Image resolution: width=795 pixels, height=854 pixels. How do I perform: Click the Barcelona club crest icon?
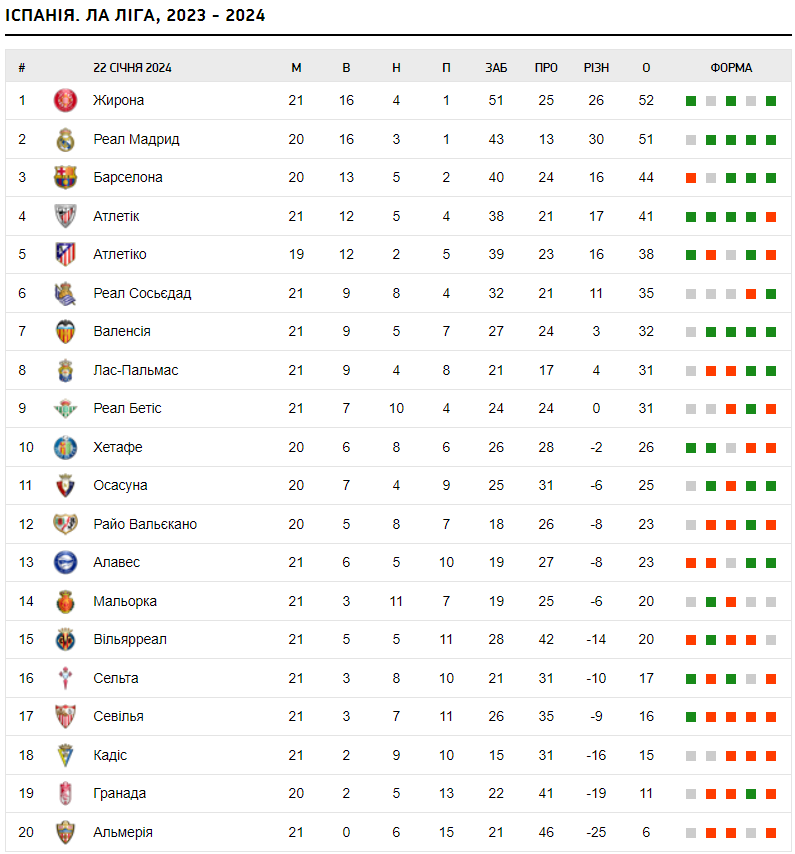(x=65, y=178)
